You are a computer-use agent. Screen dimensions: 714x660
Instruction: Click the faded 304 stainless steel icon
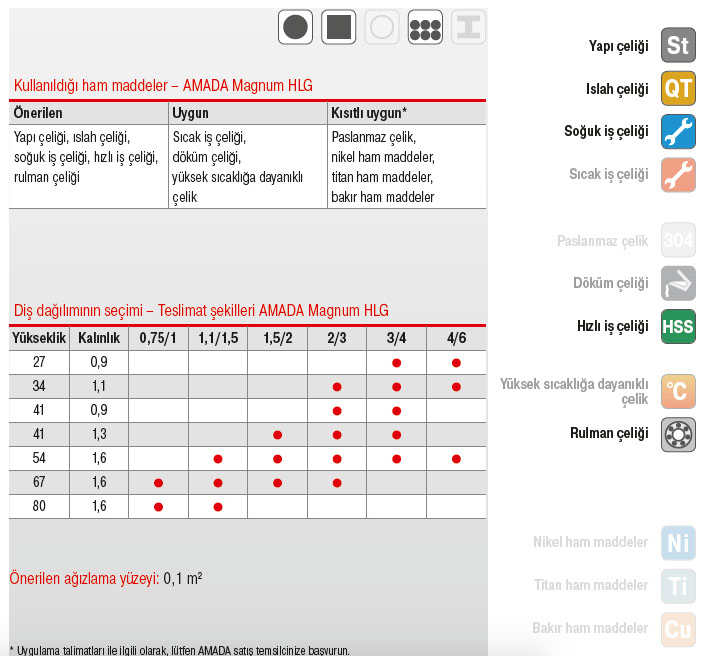coord(678,240)
